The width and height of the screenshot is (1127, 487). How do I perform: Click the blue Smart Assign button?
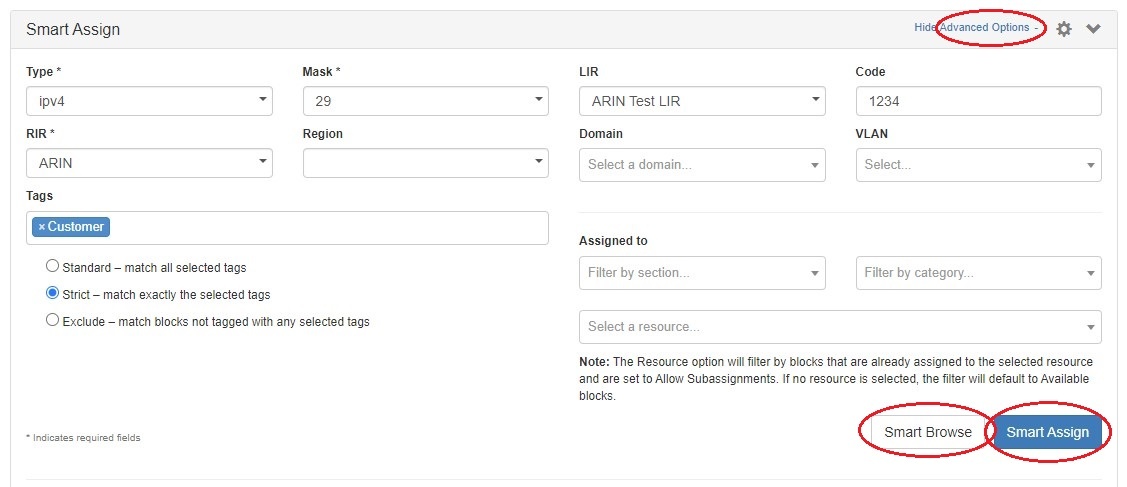click(1047, 432)
